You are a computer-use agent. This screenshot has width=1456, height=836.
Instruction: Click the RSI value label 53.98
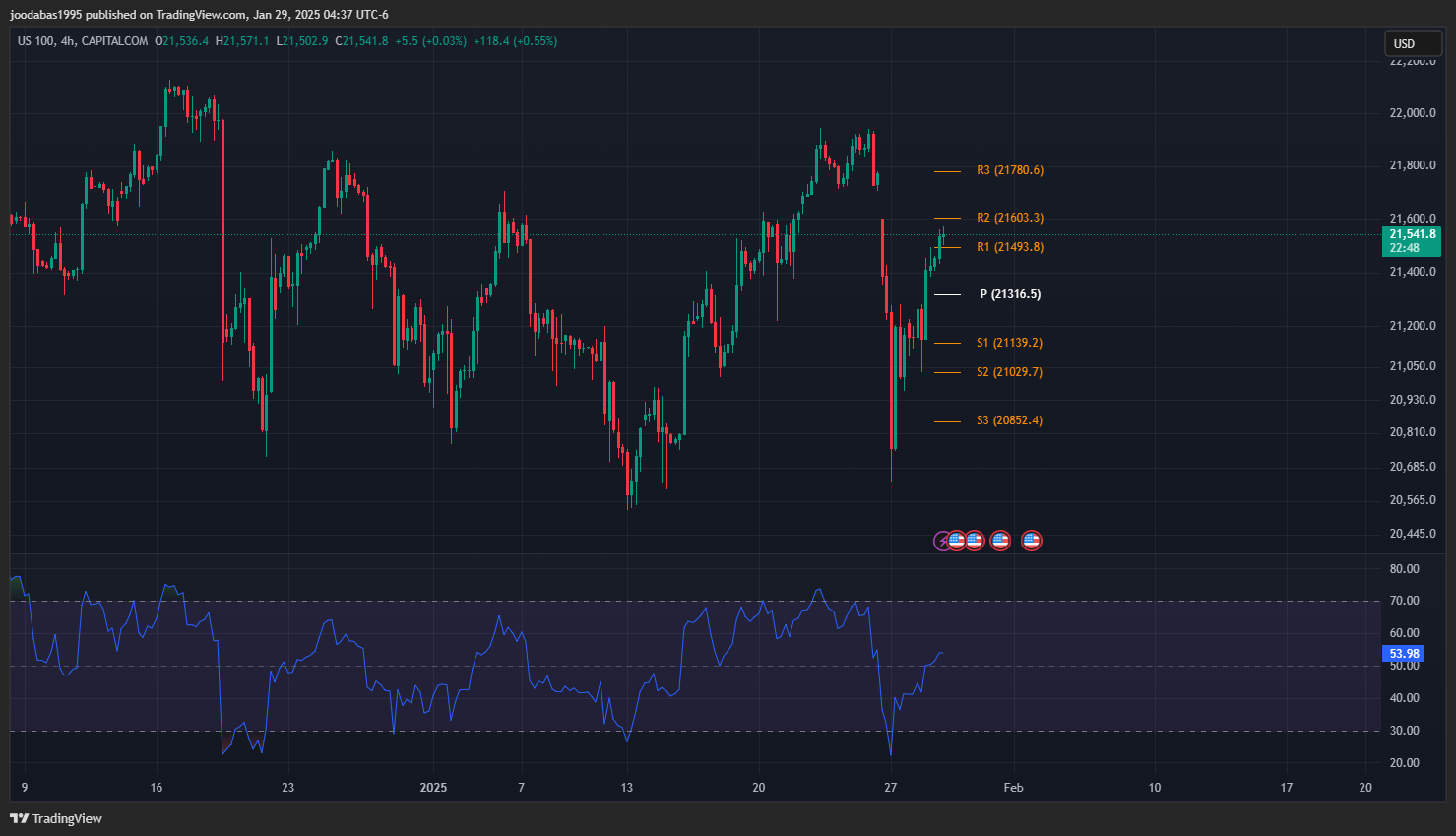[1403, 654]
